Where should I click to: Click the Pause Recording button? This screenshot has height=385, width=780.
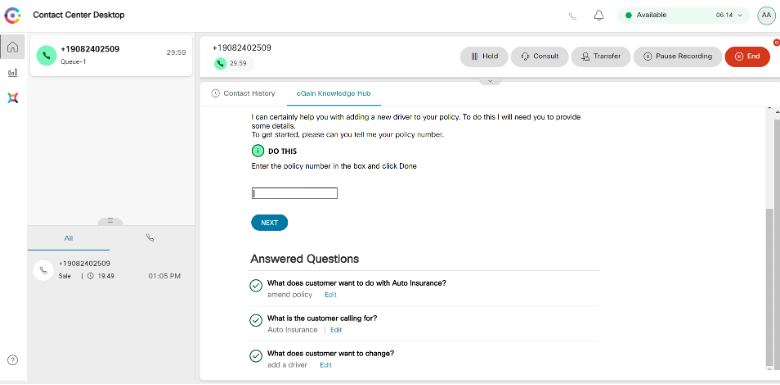677,57
